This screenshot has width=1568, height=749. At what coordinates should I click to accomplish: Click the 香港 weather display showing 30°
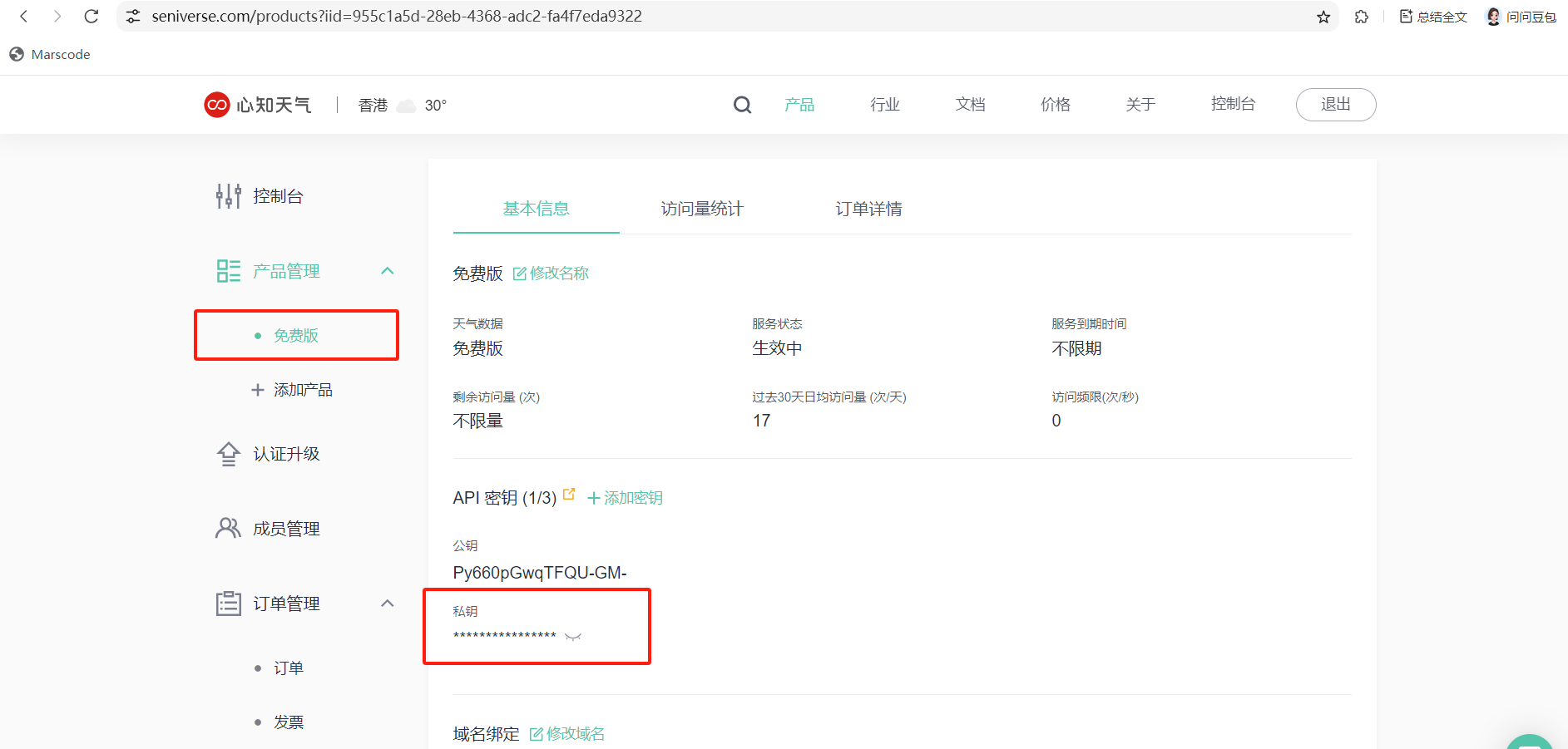[x=402, y=105]
